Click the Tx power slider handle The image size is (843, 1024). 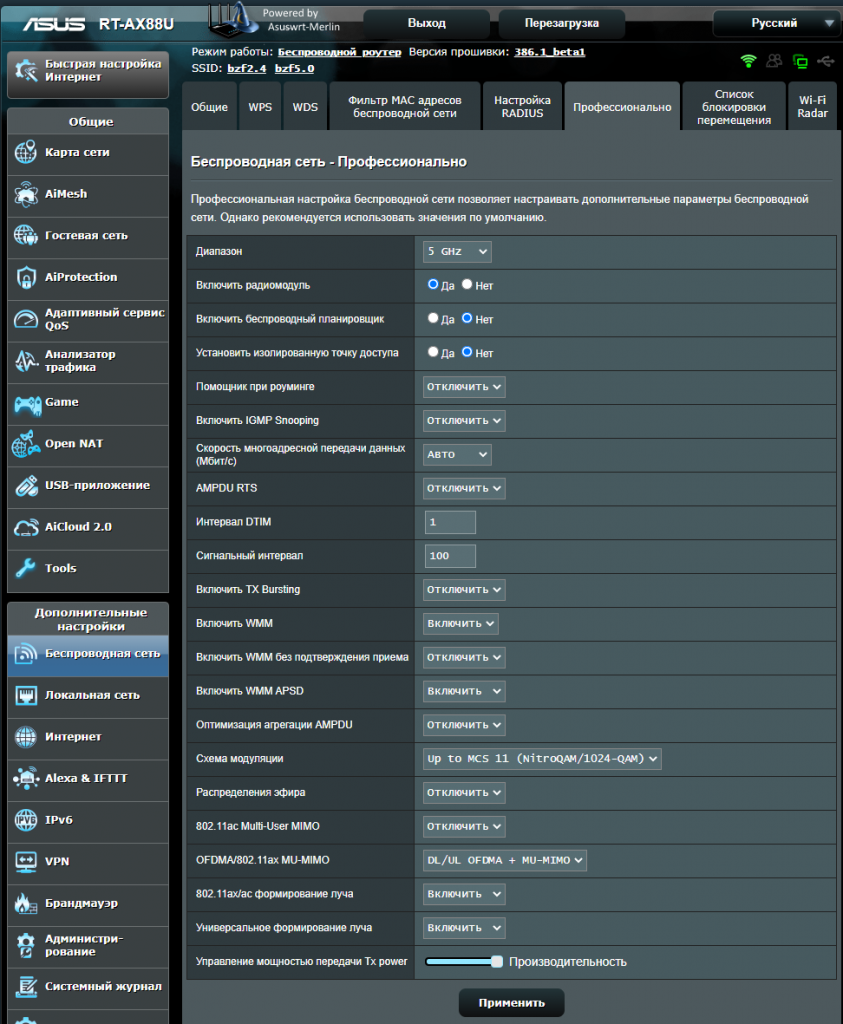[497, 961]
